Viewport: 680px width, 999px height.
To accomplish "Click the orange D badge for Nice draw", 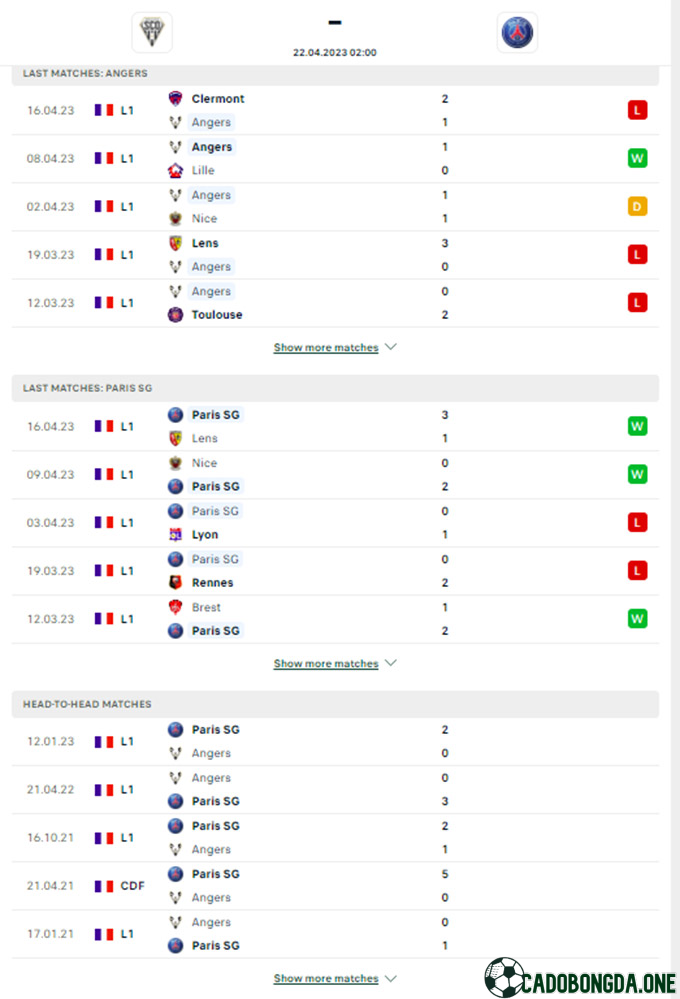I will (637, 206).
